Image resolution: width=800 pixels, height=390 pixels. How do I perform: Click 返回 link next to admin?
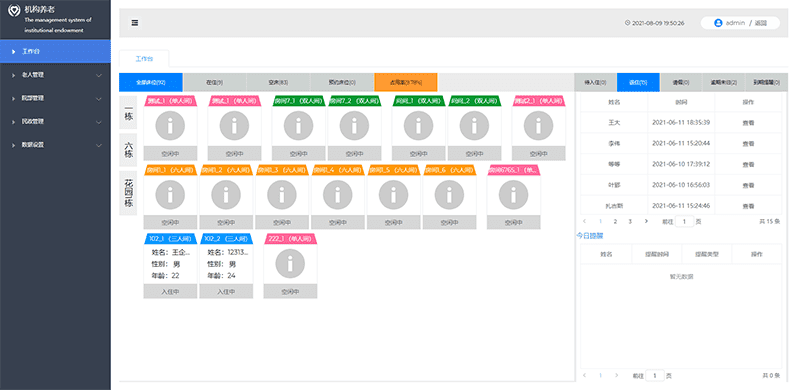pyautogui.click(x=761, y=23)
